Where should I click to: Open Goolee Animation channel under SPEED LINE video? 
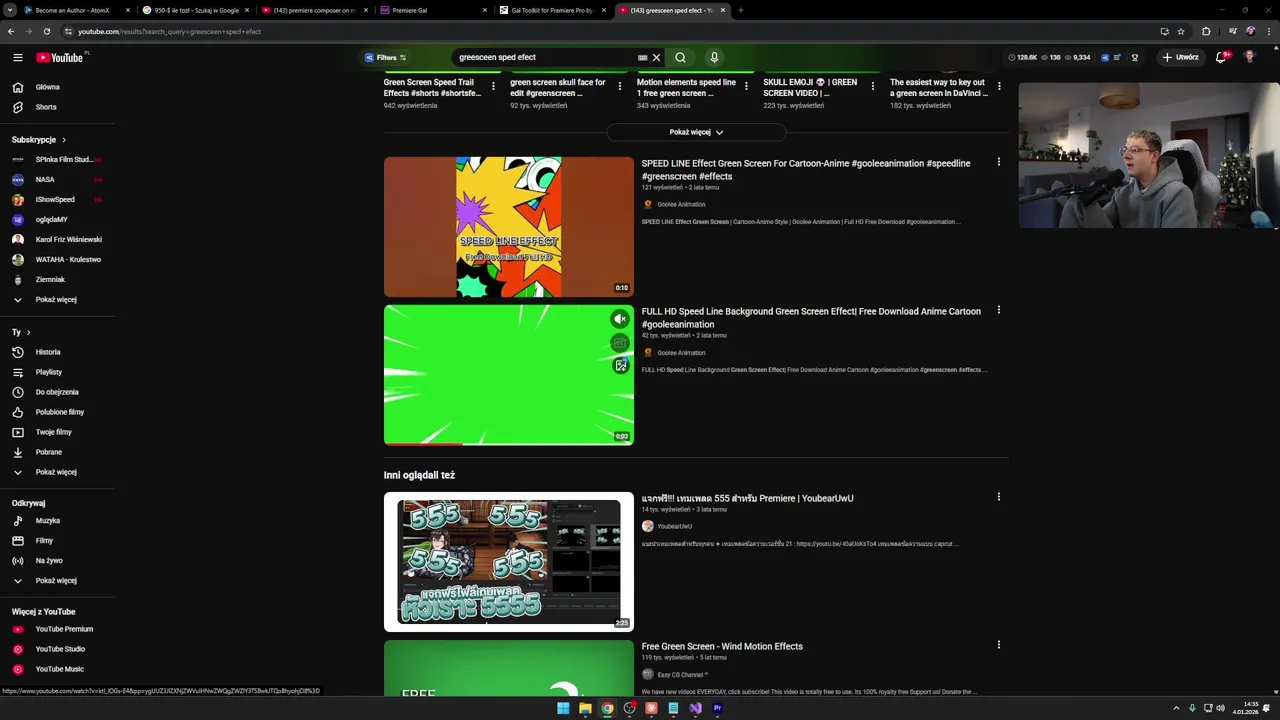point(681,205)
